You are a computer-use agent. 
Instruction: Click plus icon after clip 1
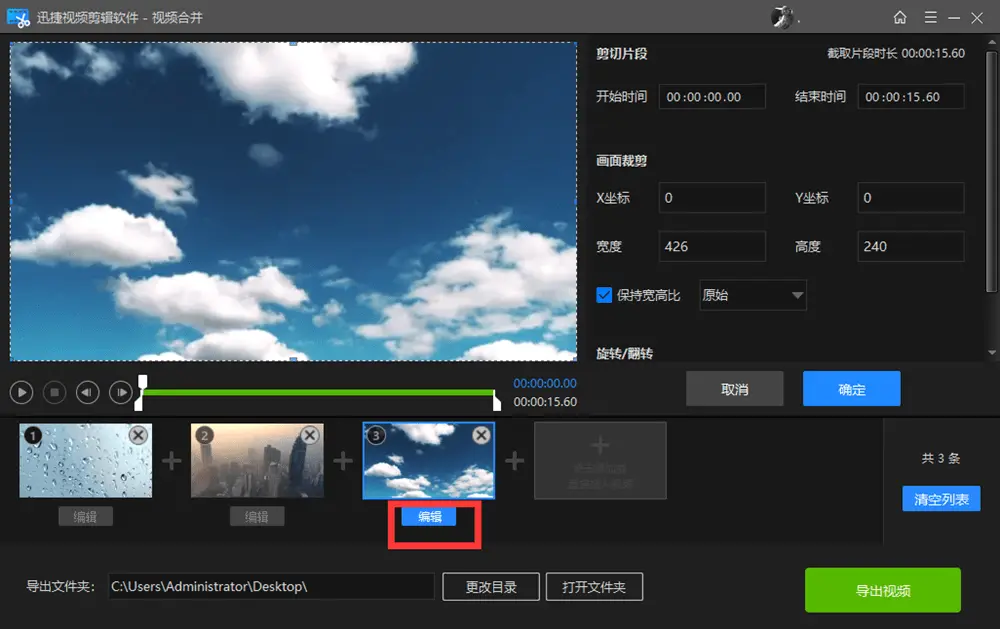pos(172,461)
